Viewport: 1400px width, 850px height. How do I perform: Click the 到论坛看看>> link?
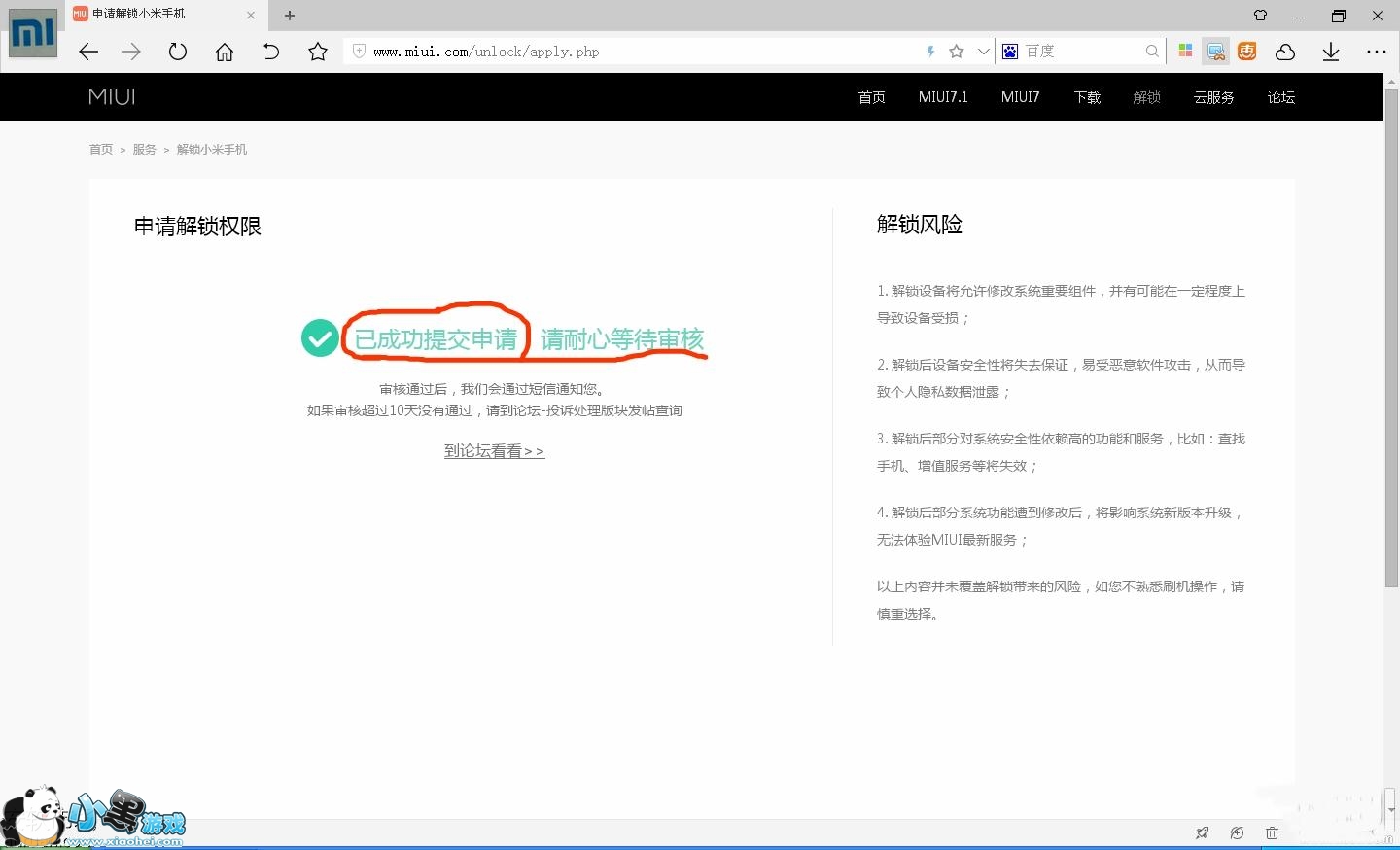coord(494,451)
